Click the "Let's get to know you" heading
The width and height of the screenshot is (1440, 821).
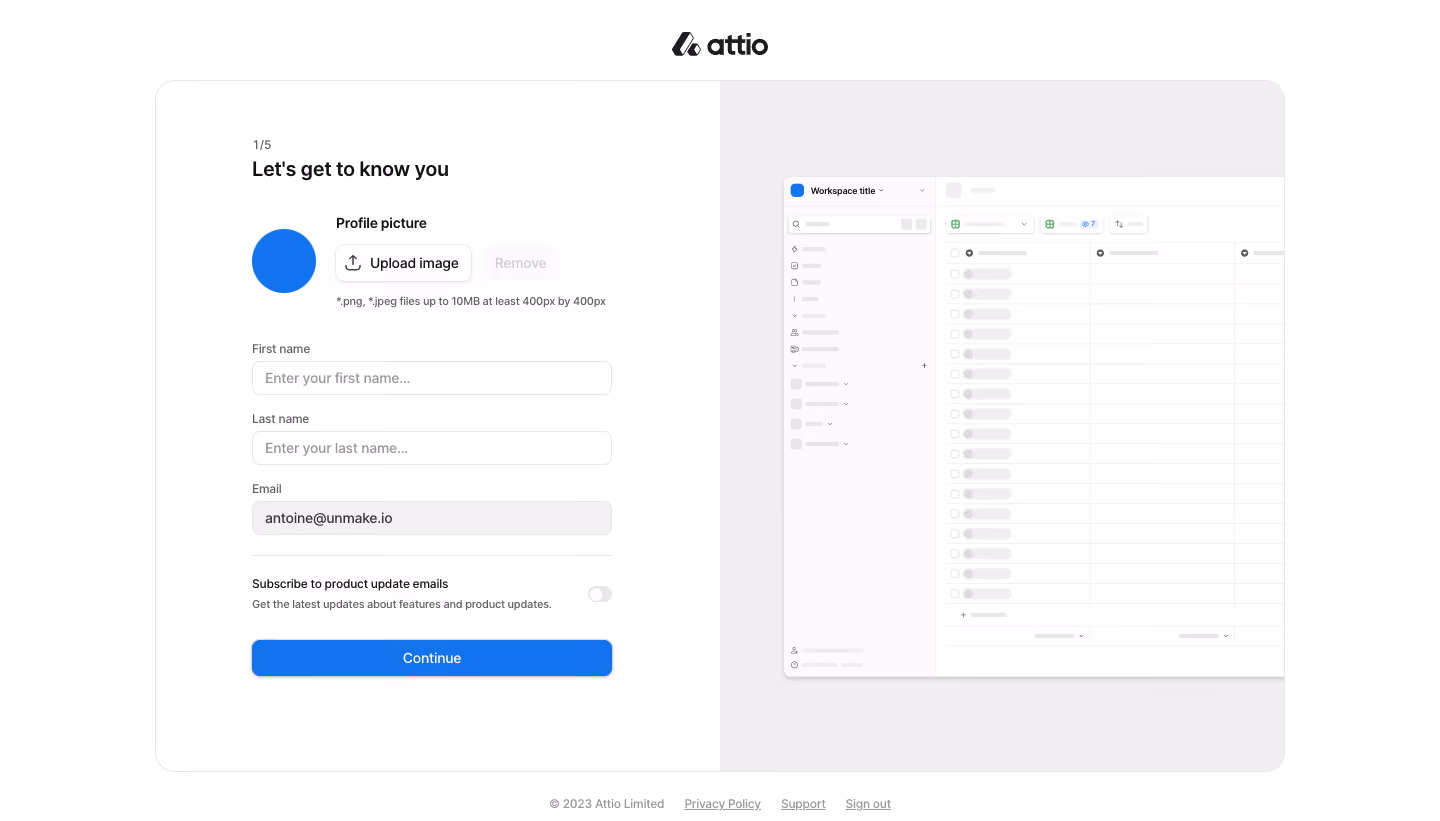(350, 169)
